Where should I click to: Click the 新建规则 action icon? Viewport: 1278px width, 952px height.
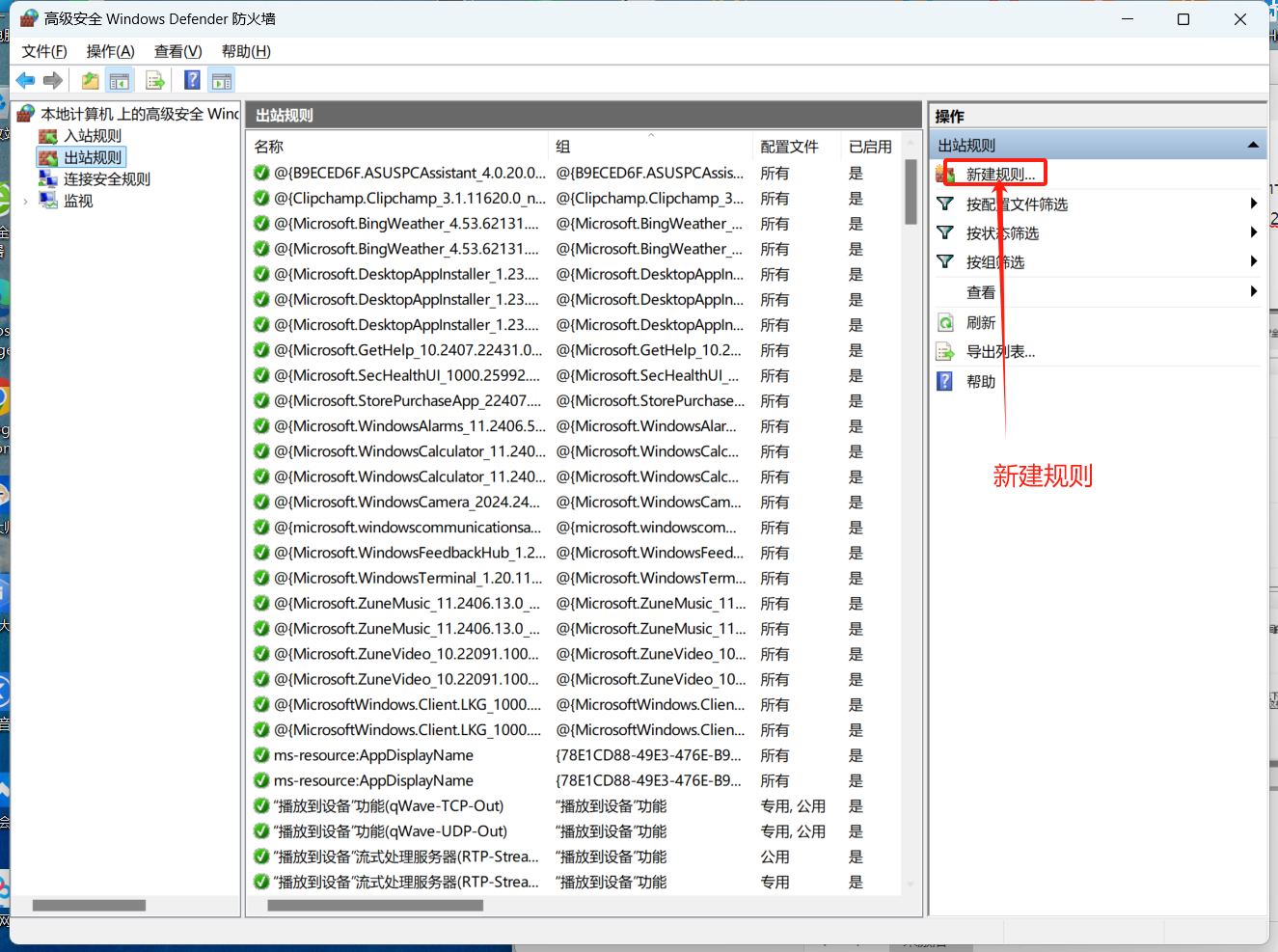pos(945,175)
